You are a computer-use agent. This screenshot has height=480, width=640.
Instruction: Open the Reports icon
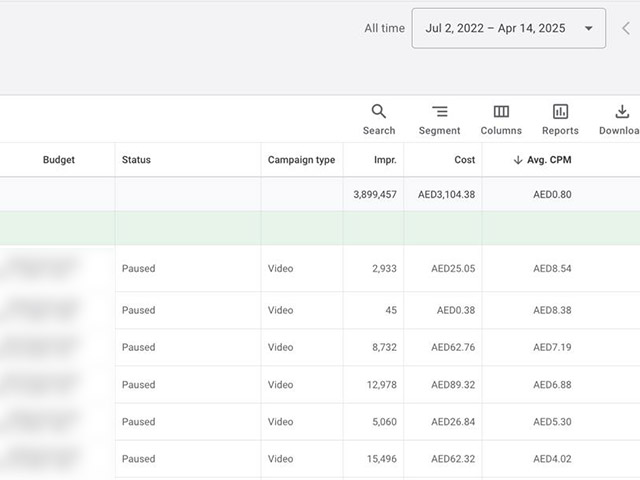[560, 111]
